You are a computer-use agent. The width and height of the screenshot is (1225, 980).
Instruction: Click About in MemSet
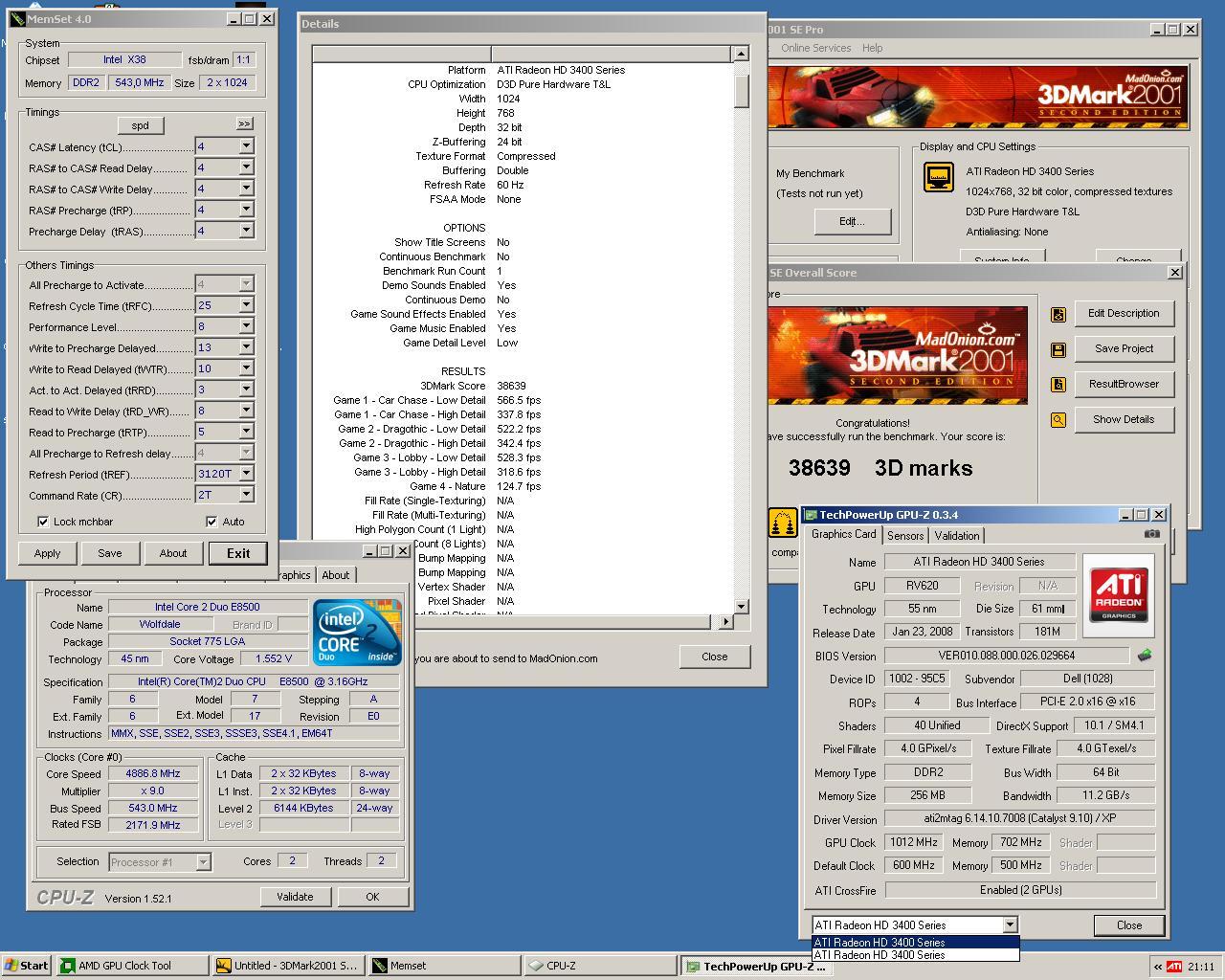point(173,553)
